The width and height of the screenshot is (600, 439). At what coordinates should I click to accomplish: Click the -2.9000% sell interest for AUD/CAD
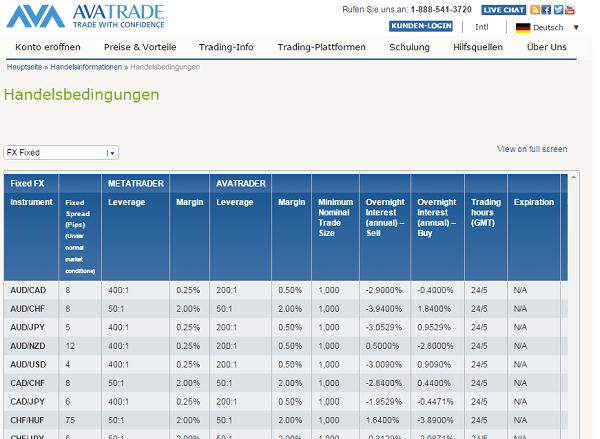point(384,290)
